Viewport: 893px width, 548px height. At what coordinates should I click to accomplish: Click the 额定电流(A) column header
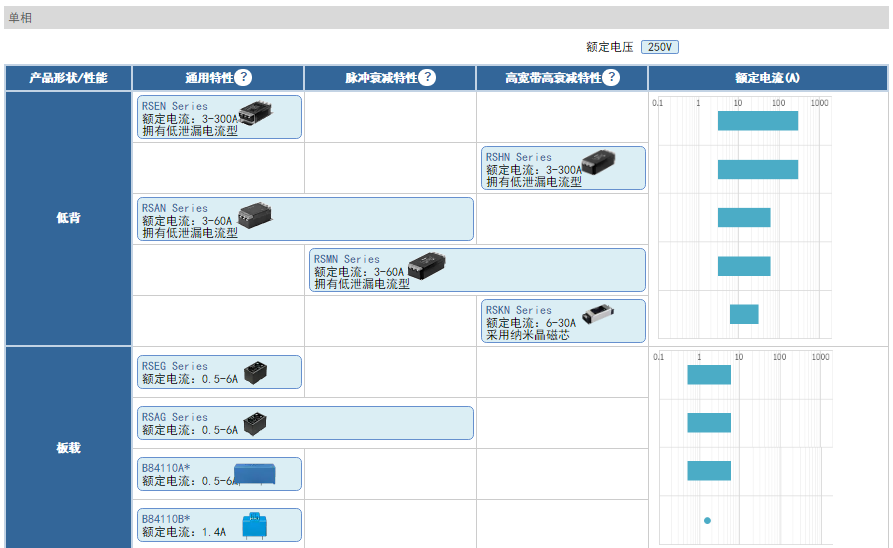(767, 78)
